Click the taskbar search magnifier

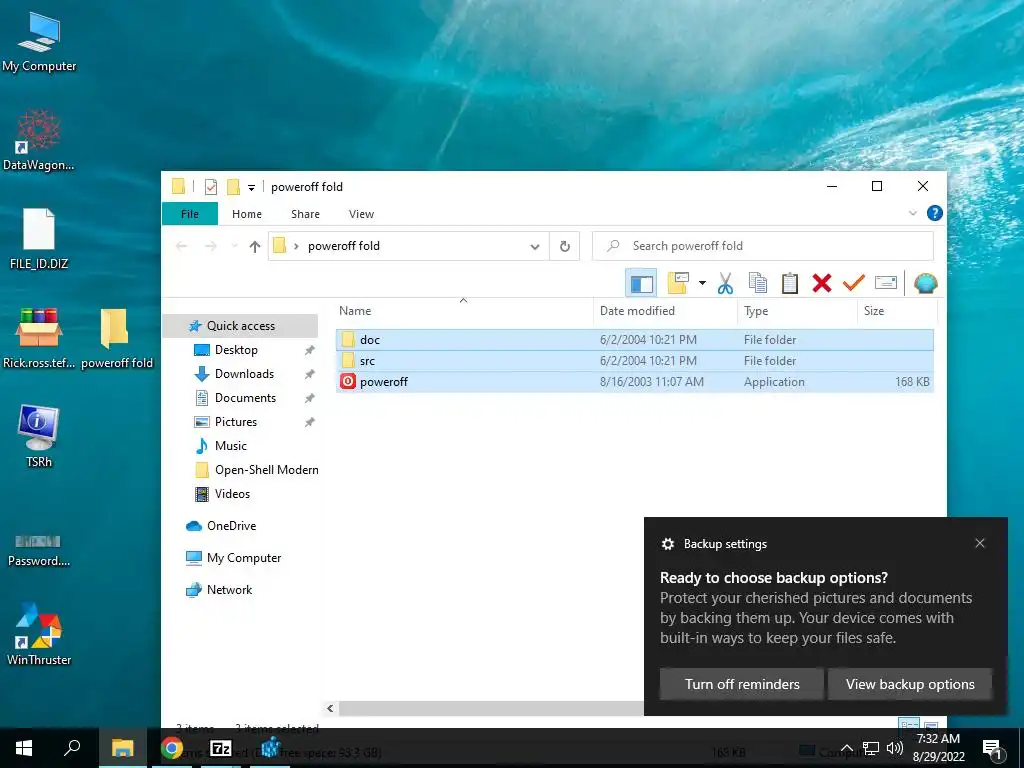[72, 748]
